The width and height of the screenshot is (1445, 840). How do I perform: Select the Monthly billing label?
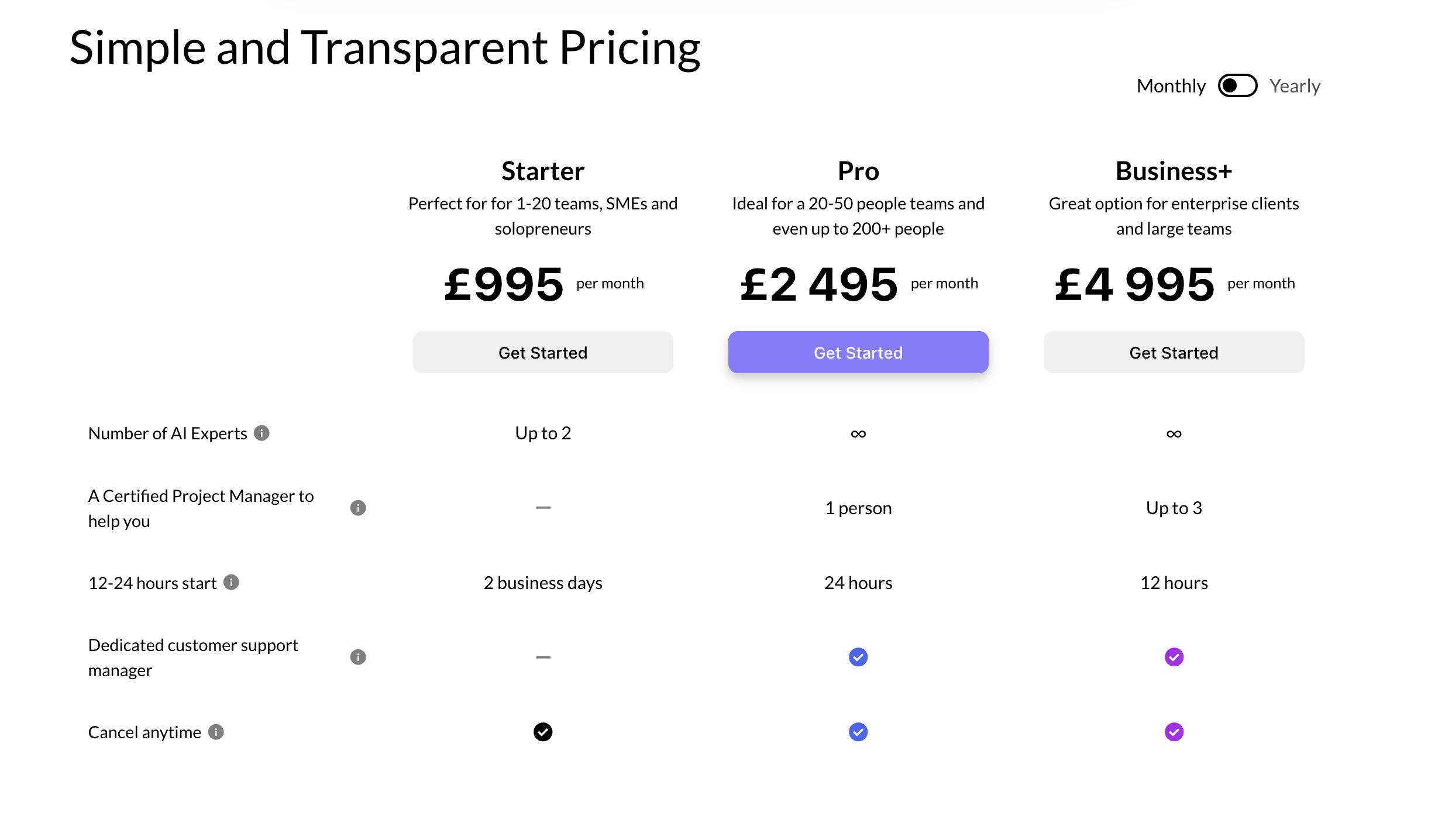(1171, 86)
